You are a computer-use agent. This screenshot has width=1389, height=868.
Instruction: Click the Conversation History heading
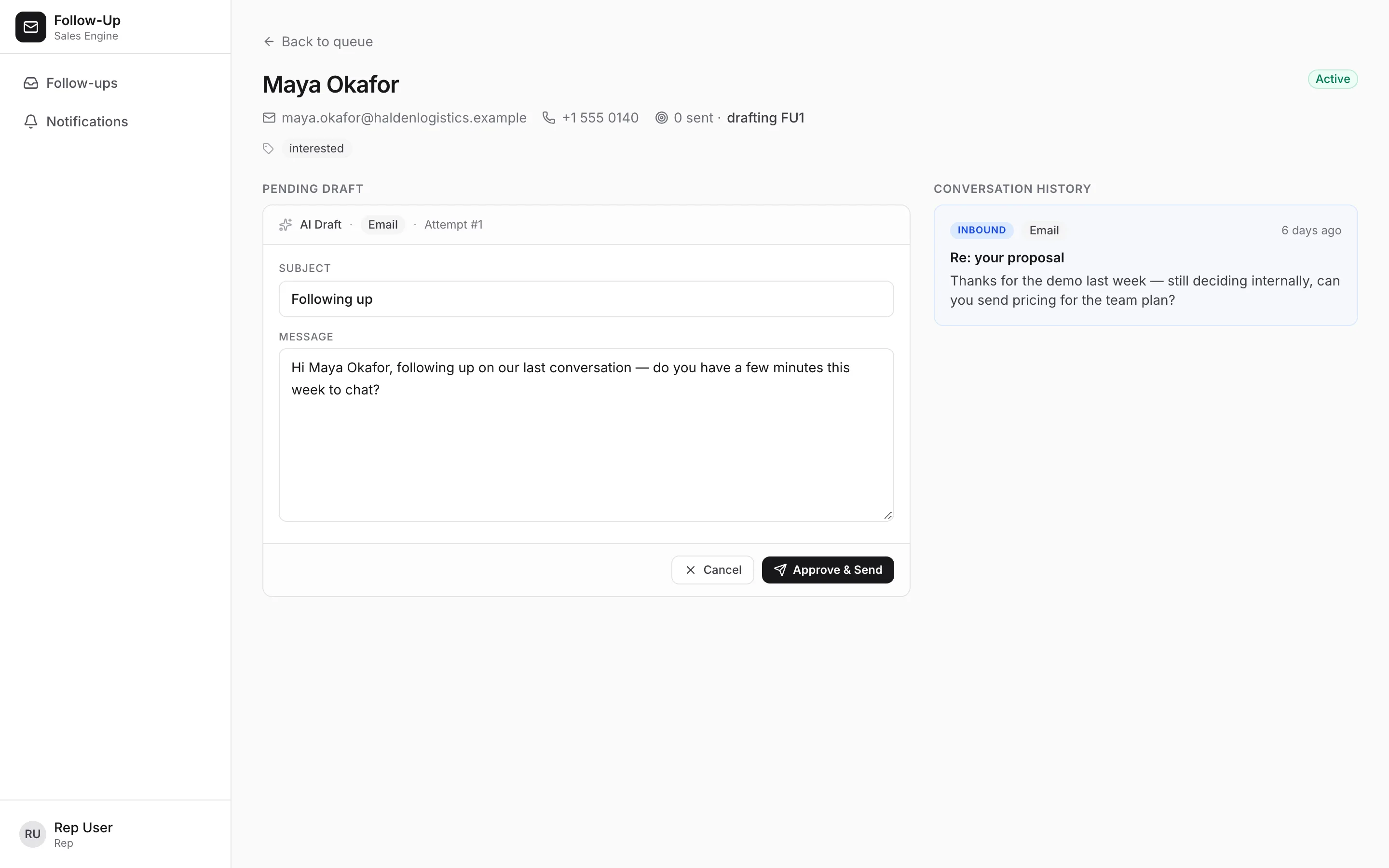[x=1012, y=189]
